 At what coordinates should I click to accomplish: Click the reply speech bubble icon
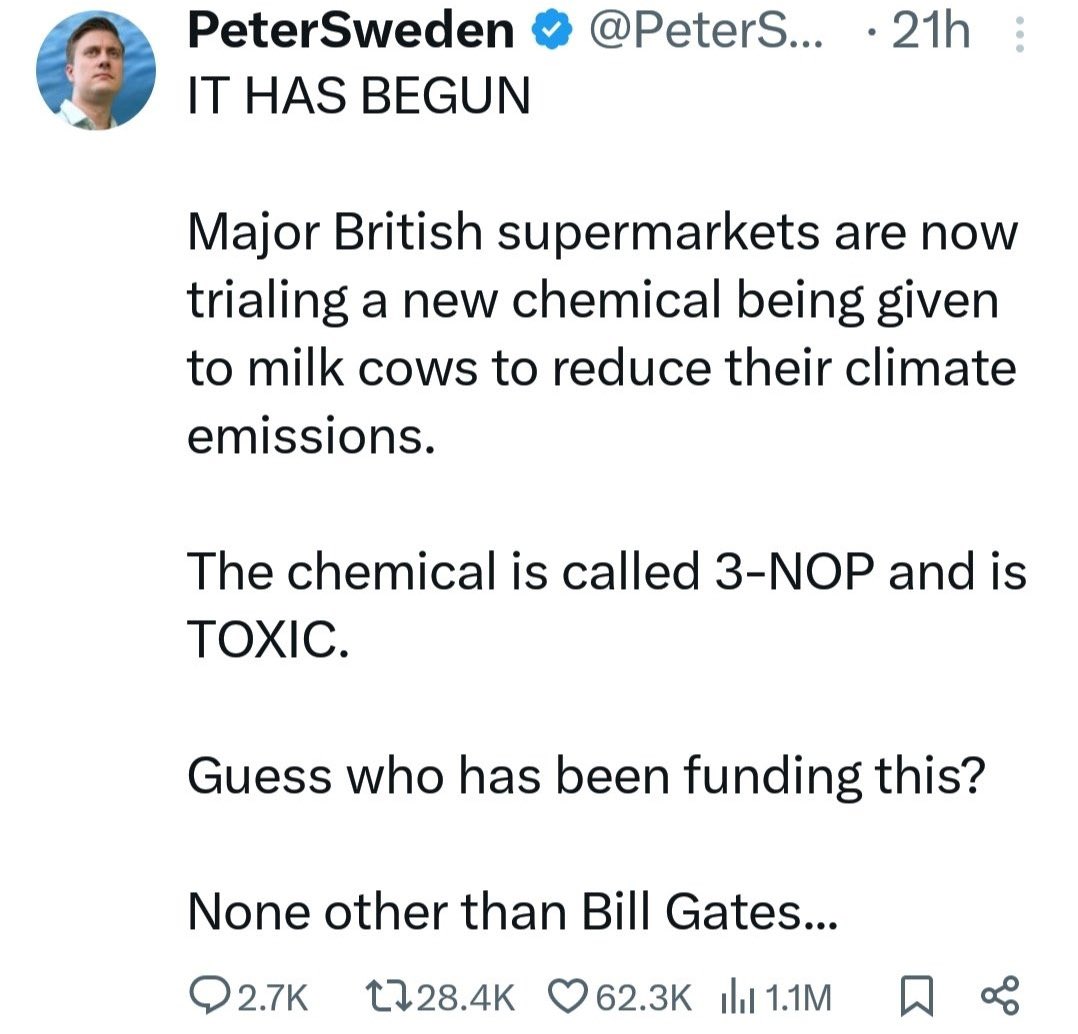click(x=207, y=995)
